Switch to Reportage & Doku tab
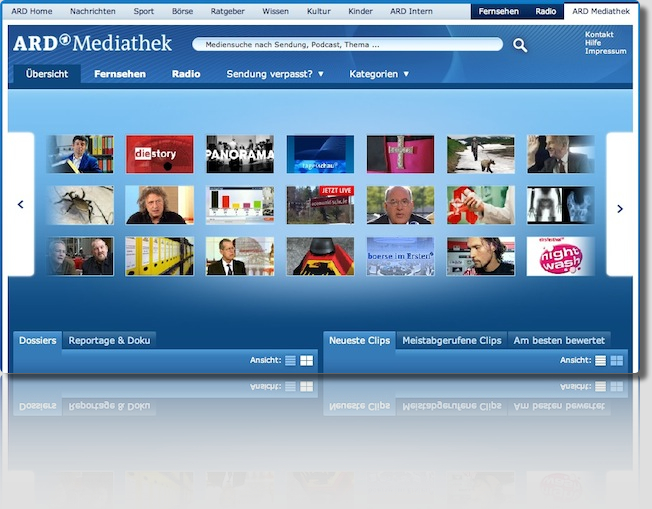The height and width of the screenshot is (509, 652). (109, 341)
